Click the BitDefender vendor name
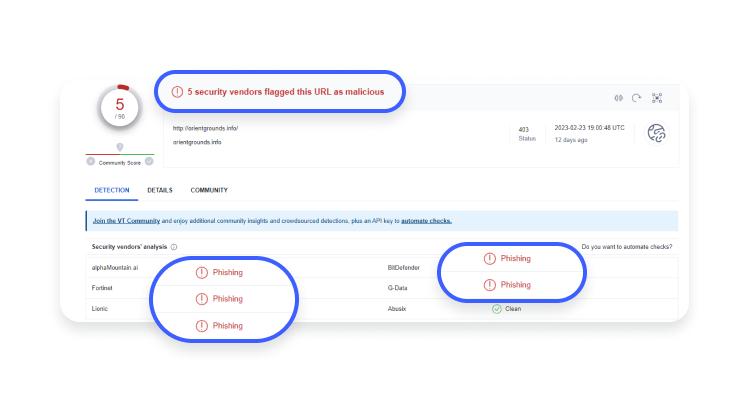This screenshot has height=400, width=750. 403,268
